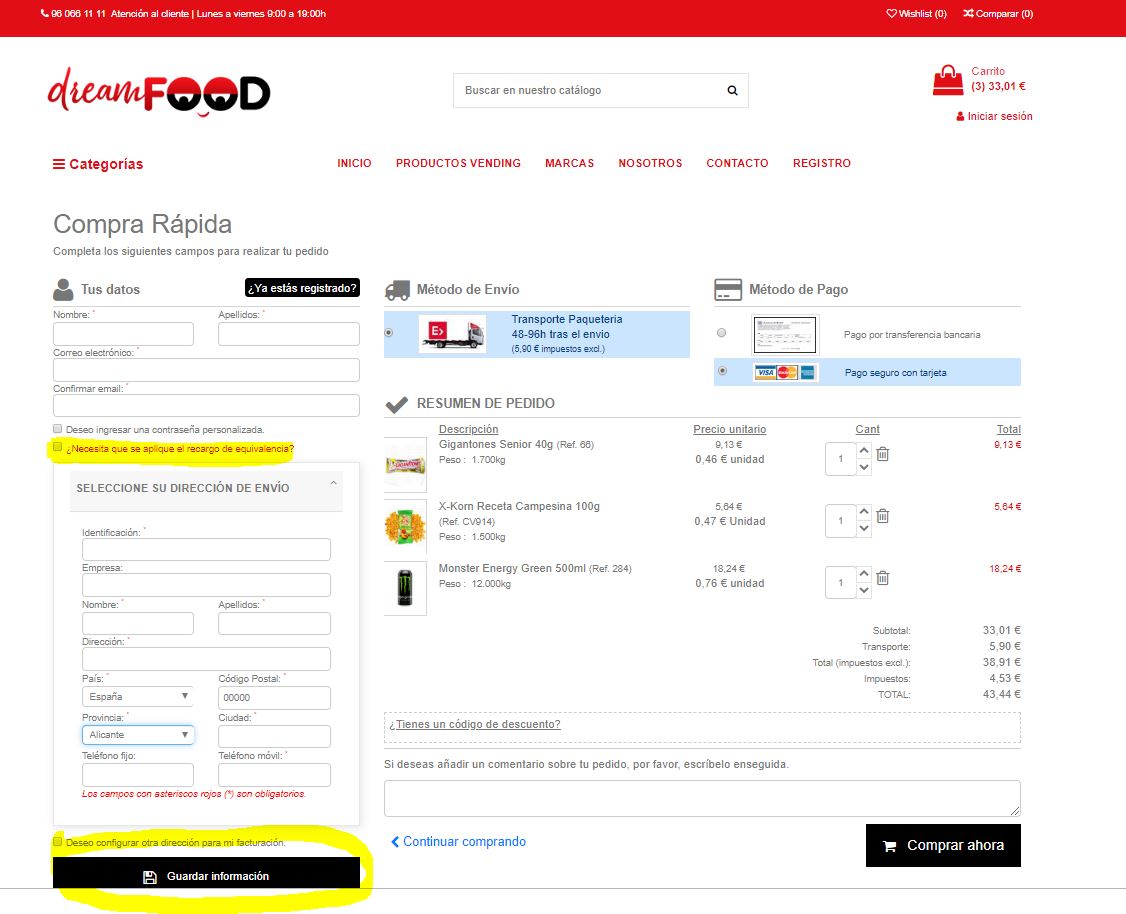Click Monster Energy Green 500ml product name
Image resolution: width=1126 pixels, height=914 pixels.
click(512, 568)
